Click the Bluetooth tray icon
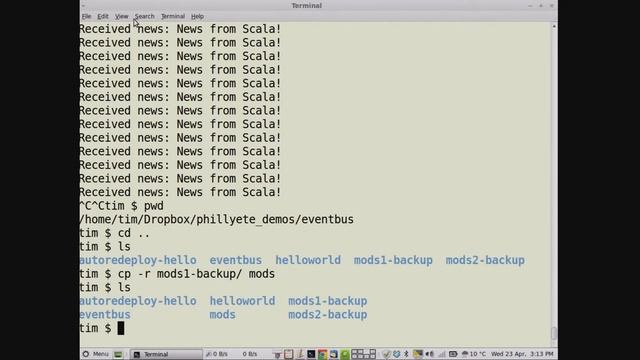The width and height of the screenshot is (640, 360). click(x=406, y=354)
